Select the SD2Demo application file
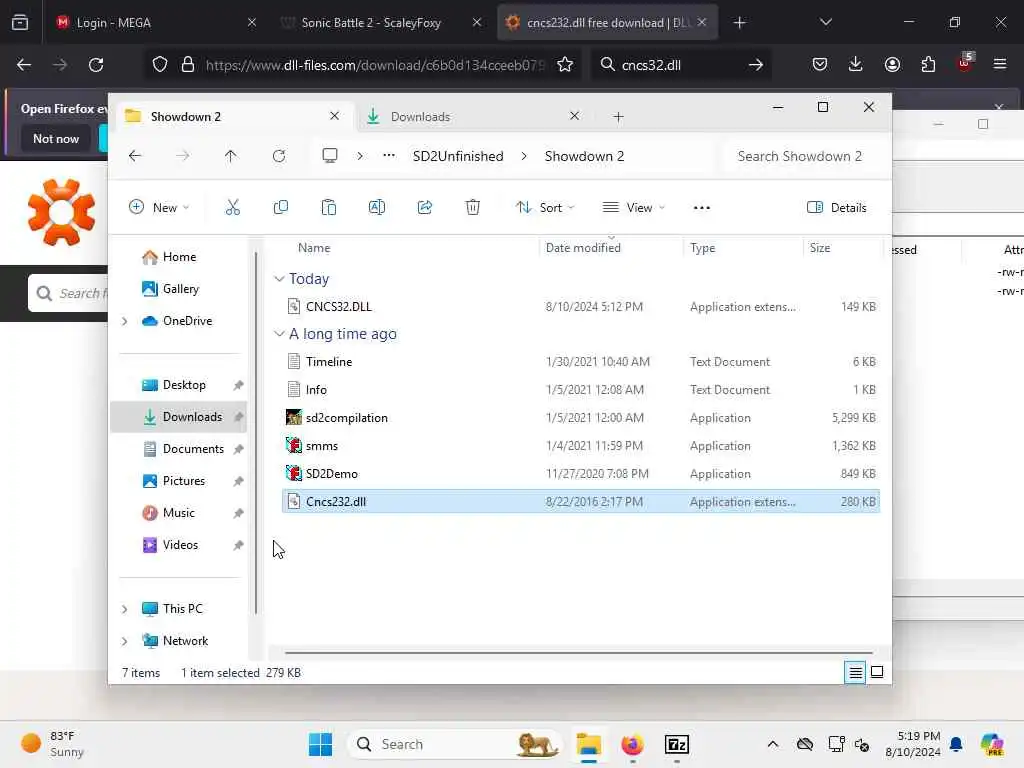The image size is (1024, 768). pos(581,474)
